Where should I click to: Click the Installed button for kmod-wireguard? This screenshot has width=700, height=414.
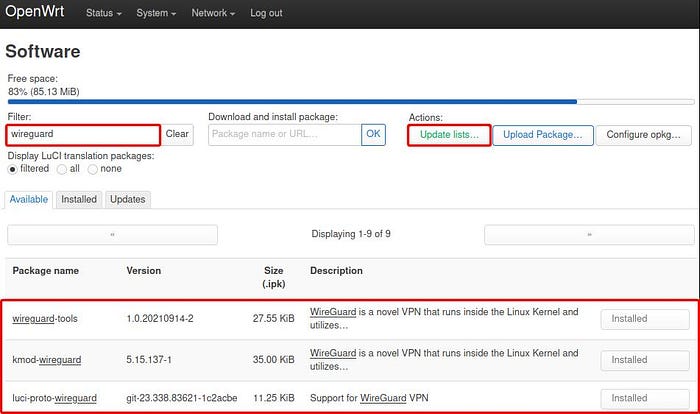[x=645, y=360]
